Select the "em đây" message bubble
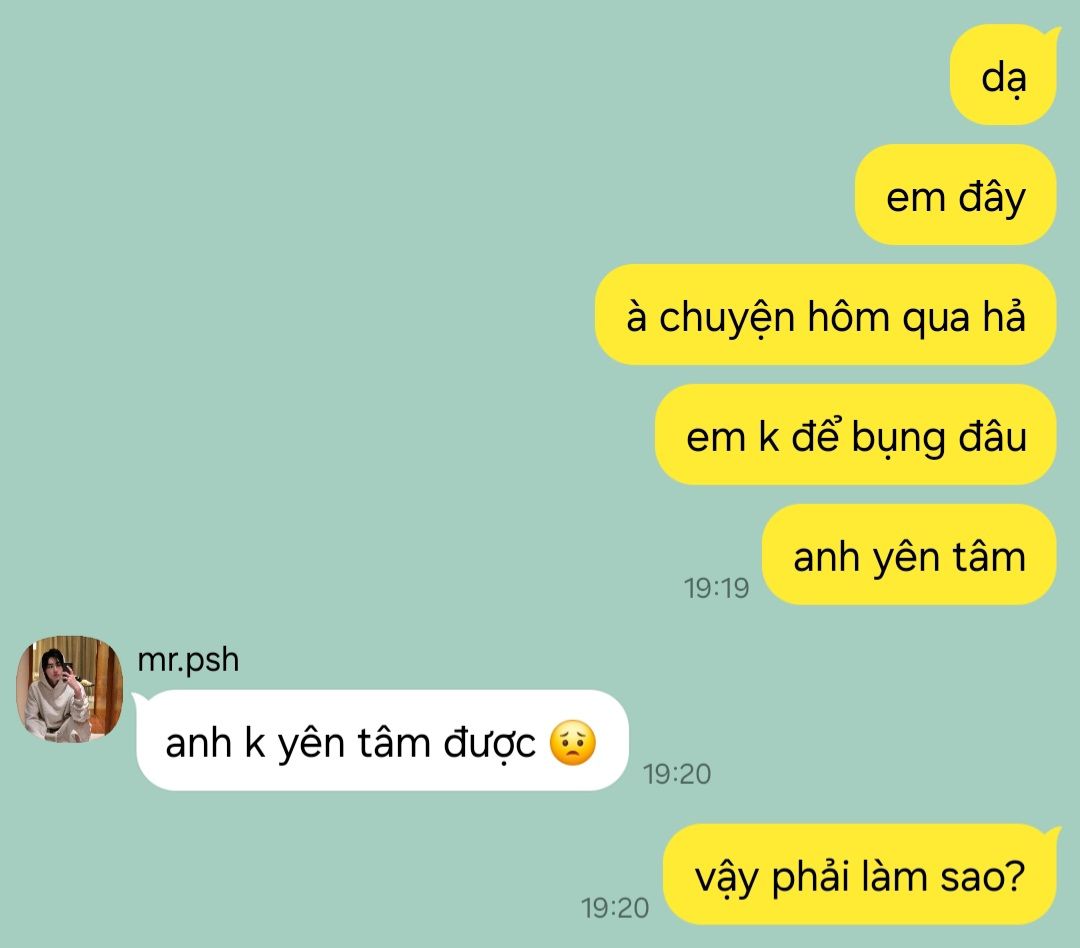The image size is (1080, 948). [955, 194]
